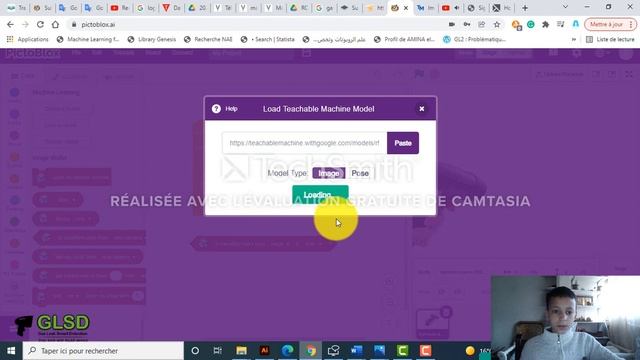This screenshot has height=360, width=640.
Task: Open a new browser tab
Action: [x=525, y=8]
